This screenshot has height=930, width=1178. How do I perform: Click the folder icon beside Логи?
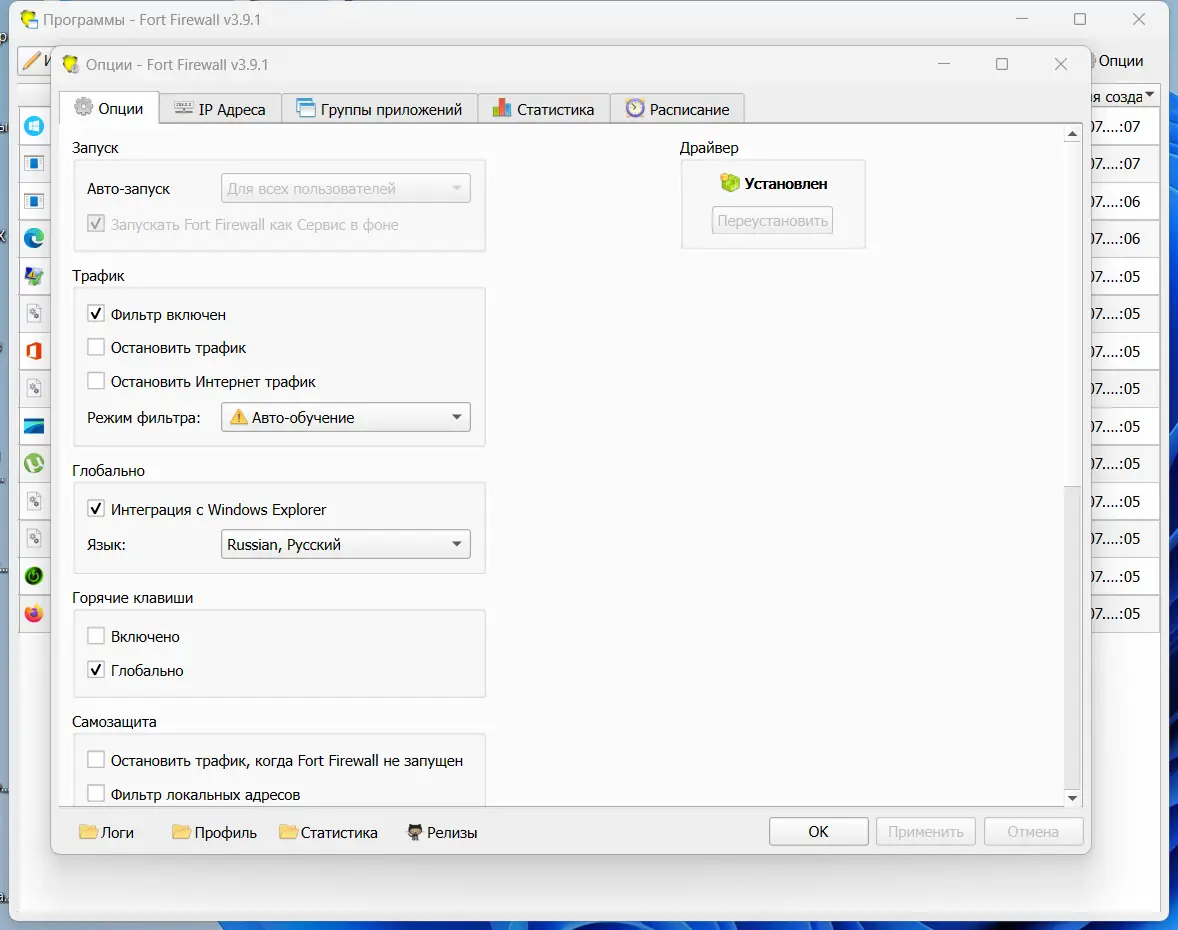[88, 832]
